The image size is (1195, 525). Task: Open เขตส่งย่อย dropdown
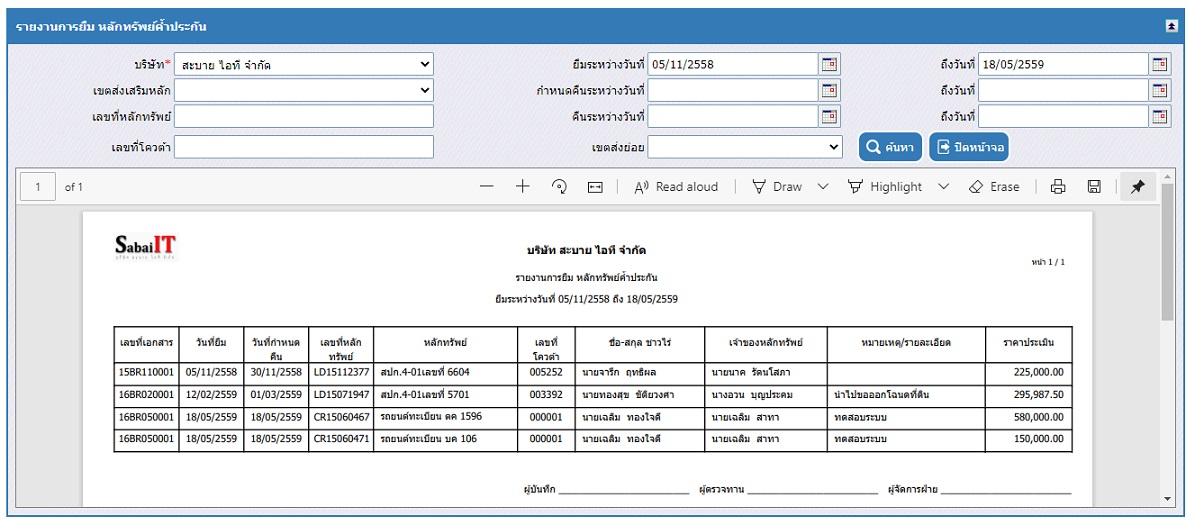point(745,146)
